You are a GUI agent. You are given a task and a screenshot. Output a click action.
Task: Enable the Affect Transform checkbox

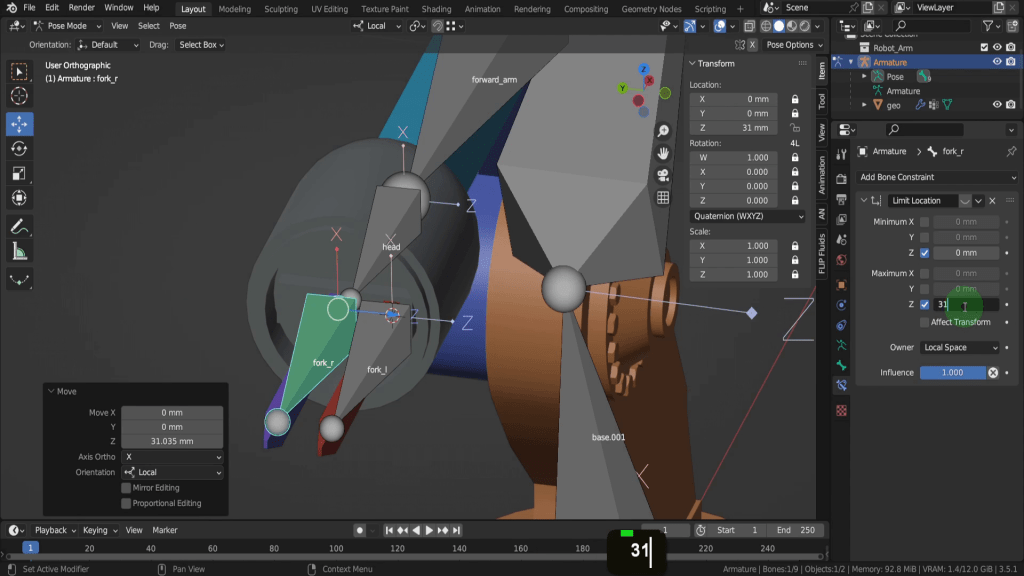[x=924, y=322]
